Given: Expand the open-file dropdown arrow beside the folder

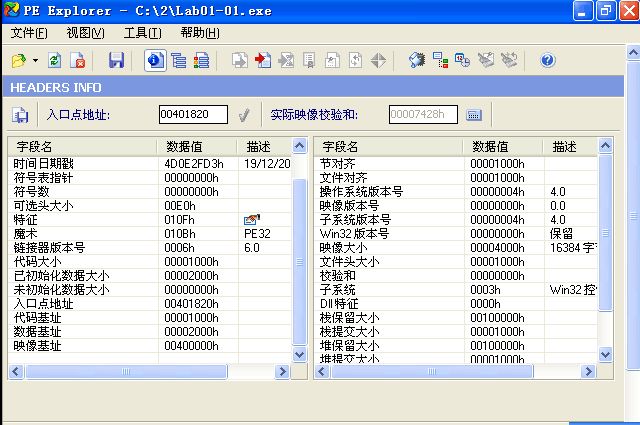Looking at the screenshot, I should 36,61.
